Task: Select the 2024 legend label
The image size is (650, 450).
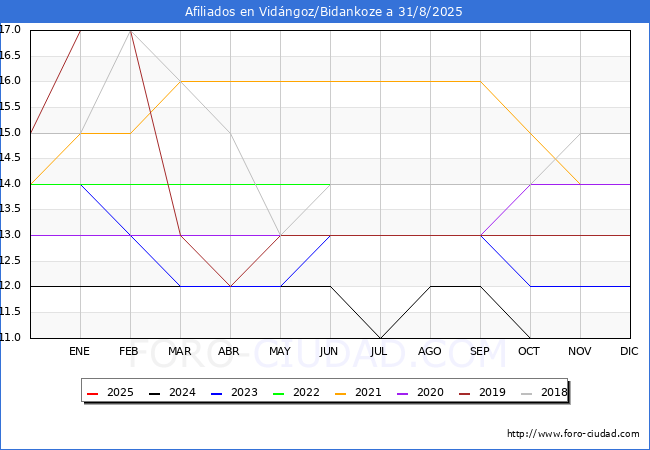Action: pyautogui.click(x=182, y=392)
